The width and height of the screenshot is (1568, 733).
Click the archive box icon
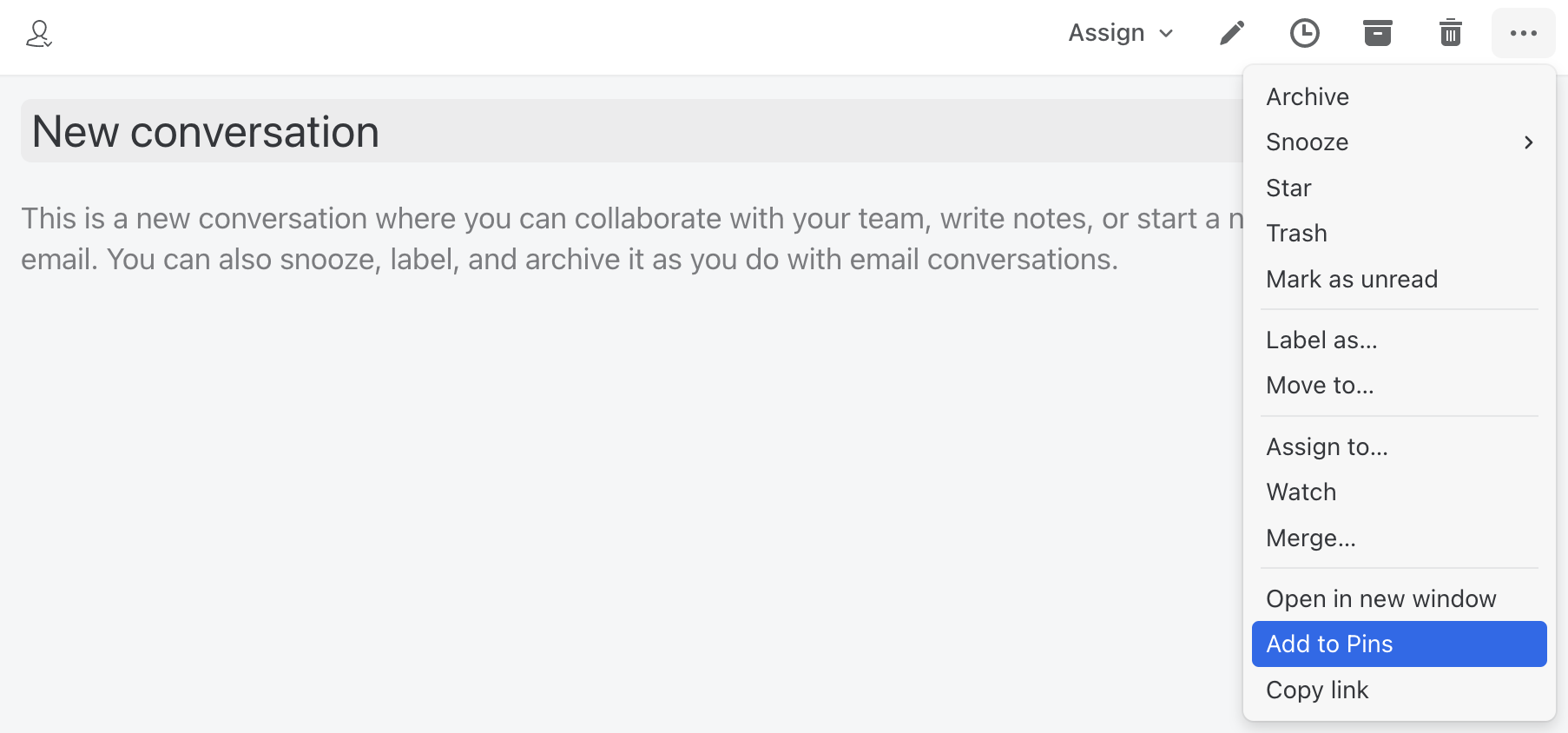[1377, 33]
